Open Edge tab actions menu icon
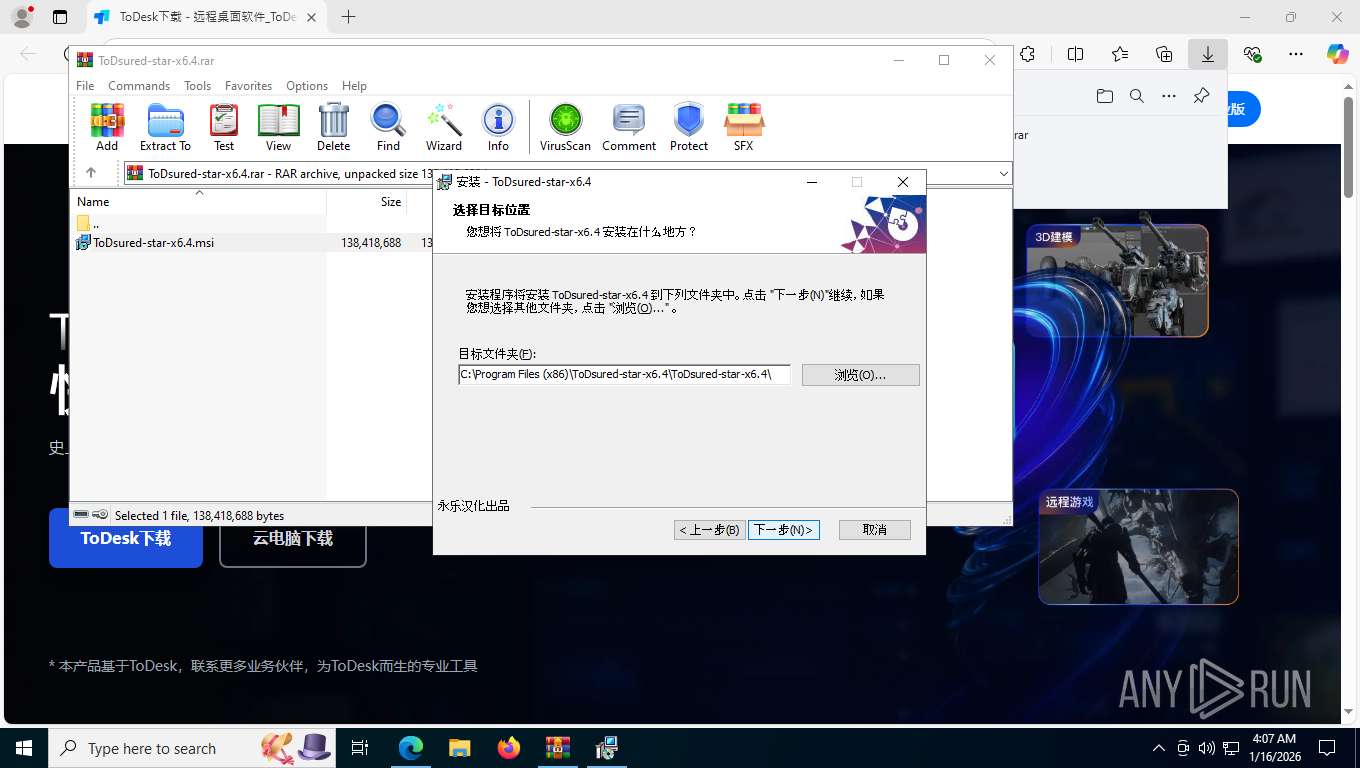 pos(60,17)
